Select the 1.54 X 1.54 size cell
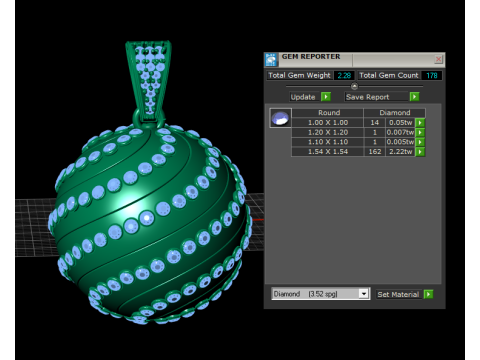Screen dimensions: 480x360 click(328, 152)
